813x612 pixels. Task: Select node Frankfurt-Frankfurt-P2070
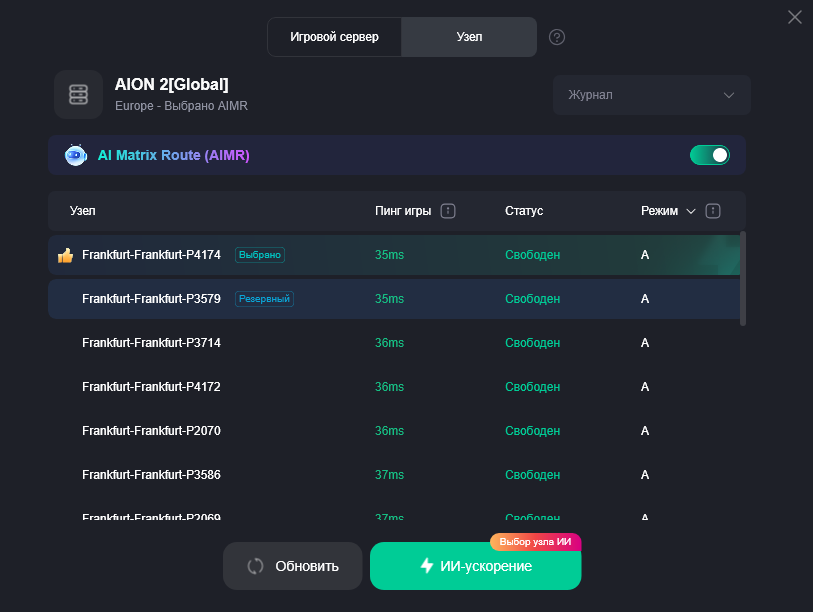[394, 431]
